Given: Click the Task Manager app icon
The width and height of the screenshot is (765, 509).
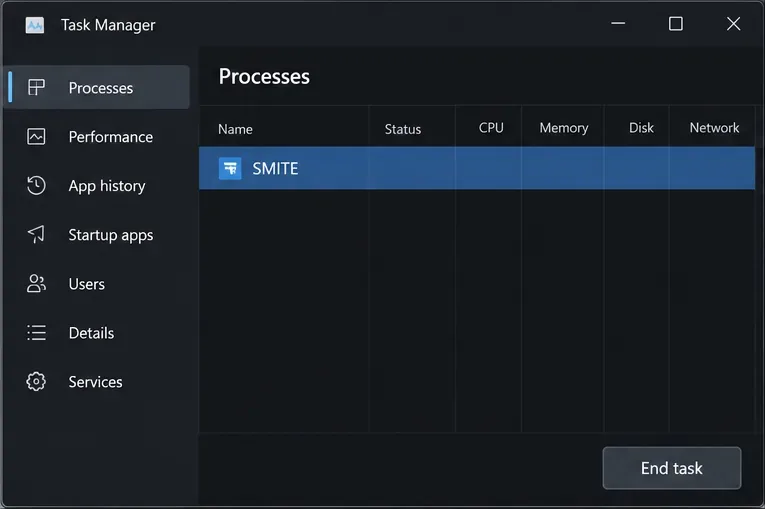Looking at the screenshot, I should pyautogui.click(x=35, y=25).
